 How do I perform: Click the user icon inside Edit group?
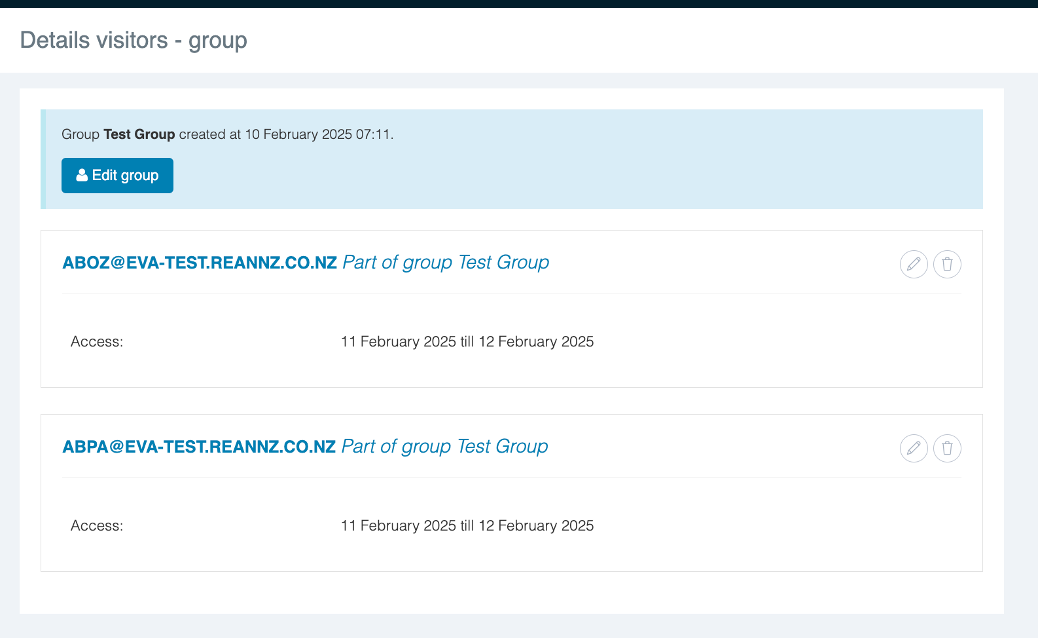[82, 175]
